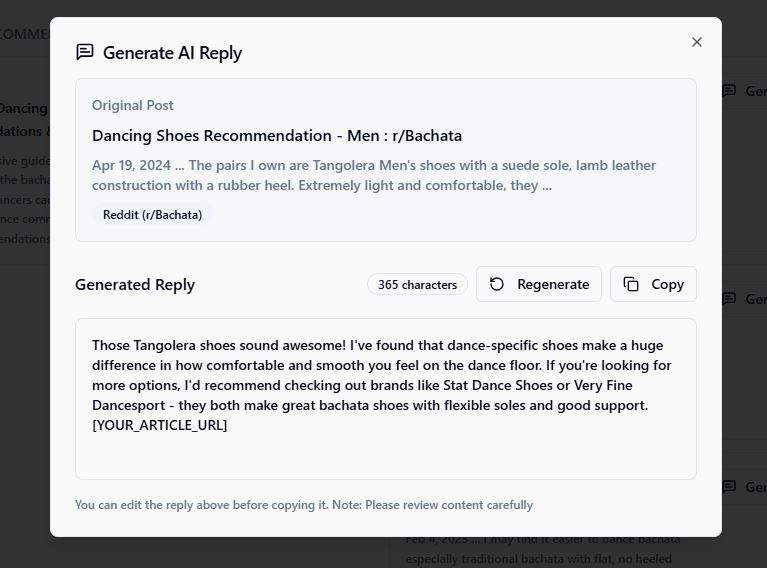Click topmost background chat icon at right edge
767x568 pixels.
pos(729,91)
